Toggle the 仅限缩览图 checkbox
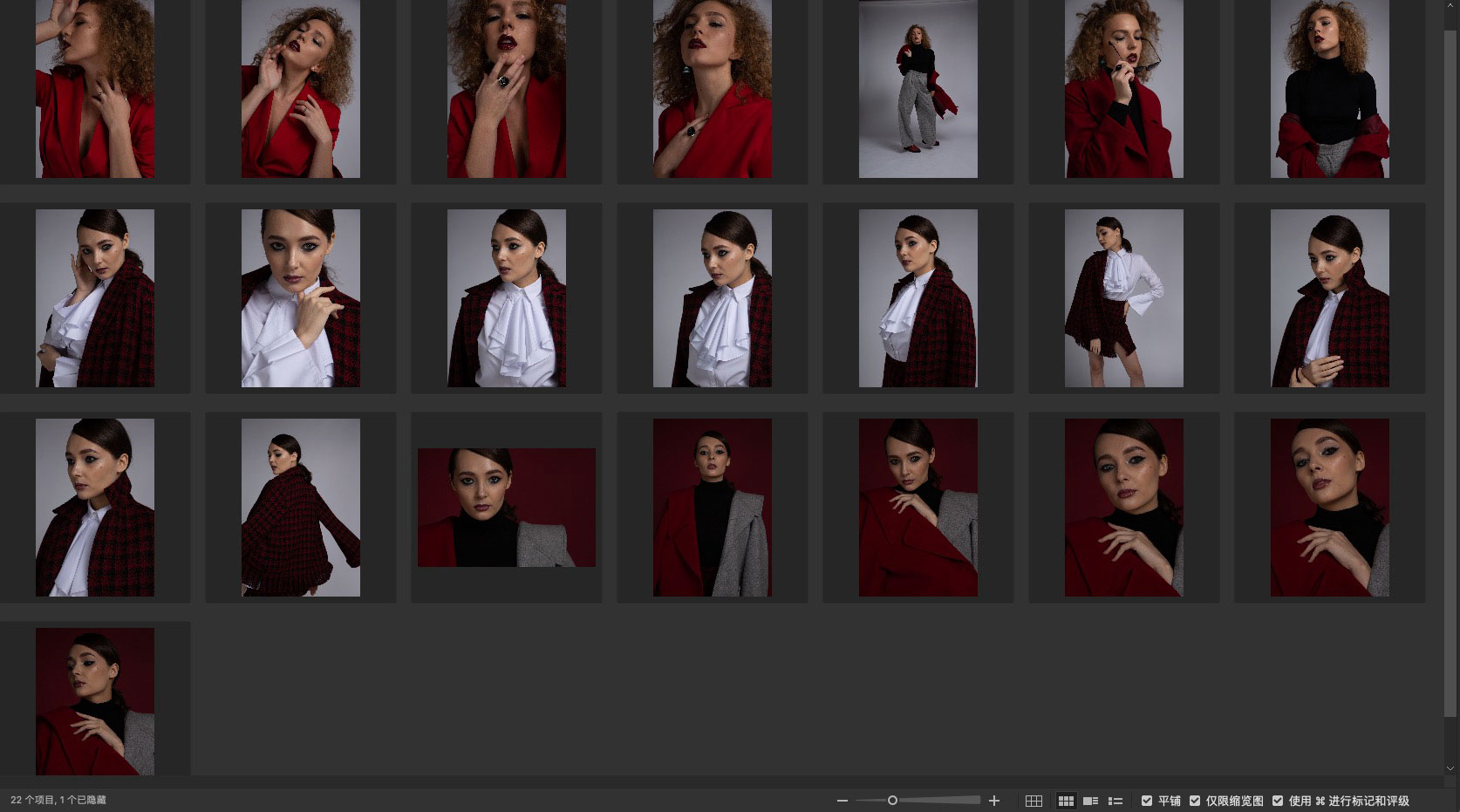The height and width of the screenshot is (812, 1460). tap(1195, 801)
